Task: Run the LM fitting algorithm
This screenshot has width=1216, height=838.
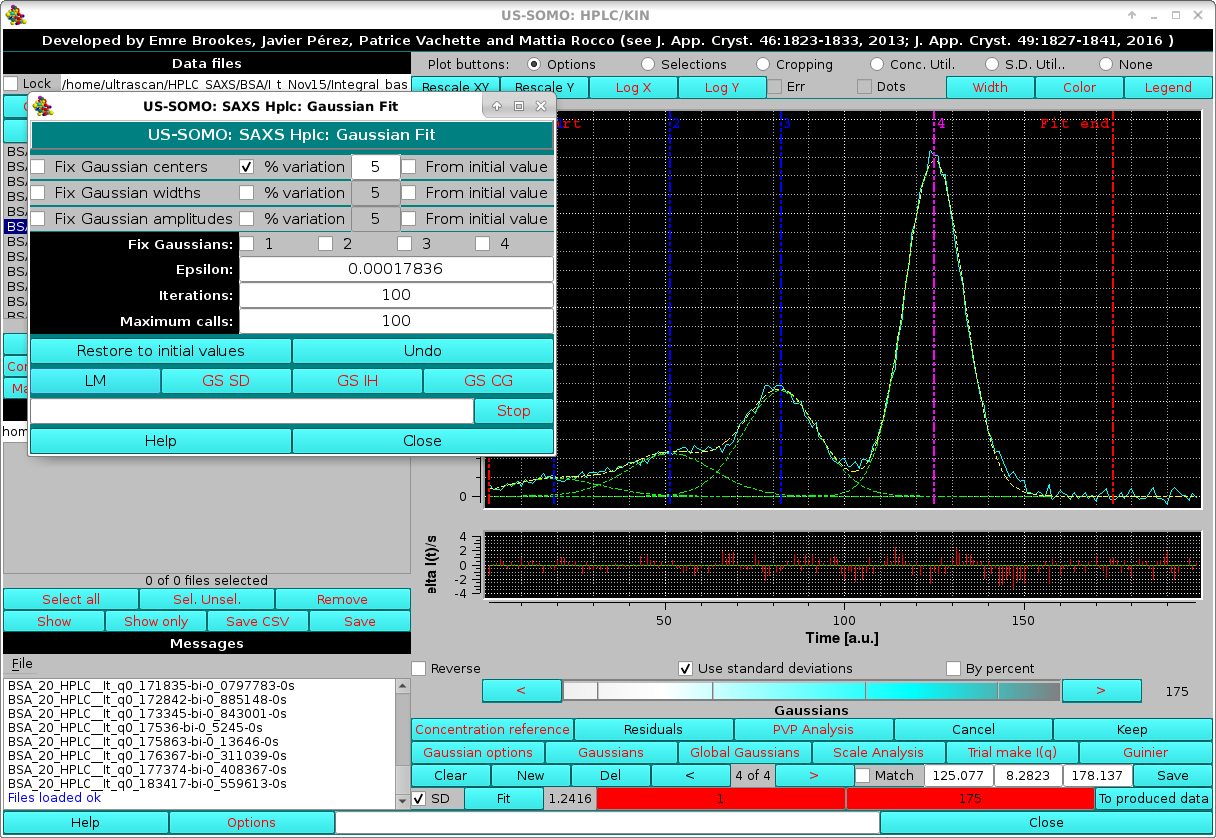Action: pos(95,381)
